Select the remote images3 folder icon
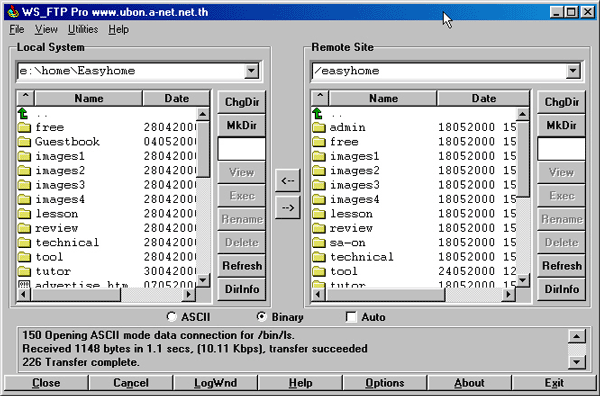The height and width of the screenshot is (396, 600). click(318, 185)
